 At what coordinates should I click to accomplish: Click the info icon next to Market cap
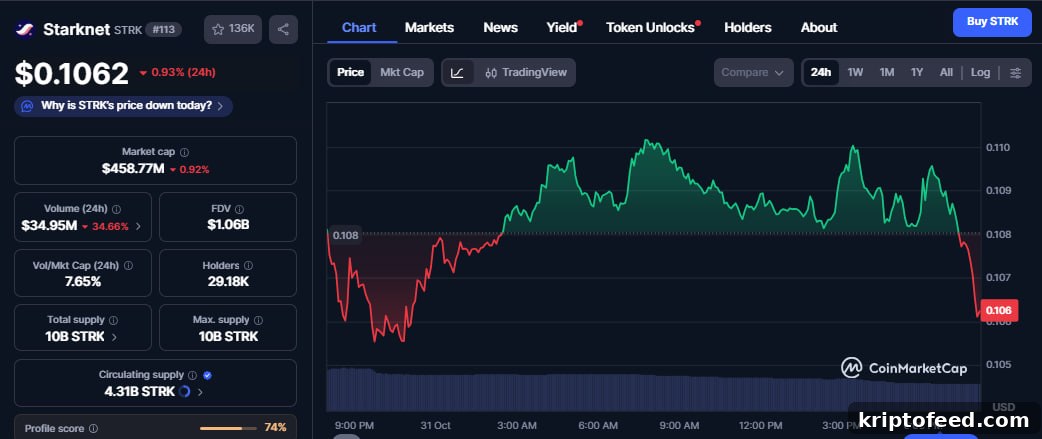(x=184, y=152)
